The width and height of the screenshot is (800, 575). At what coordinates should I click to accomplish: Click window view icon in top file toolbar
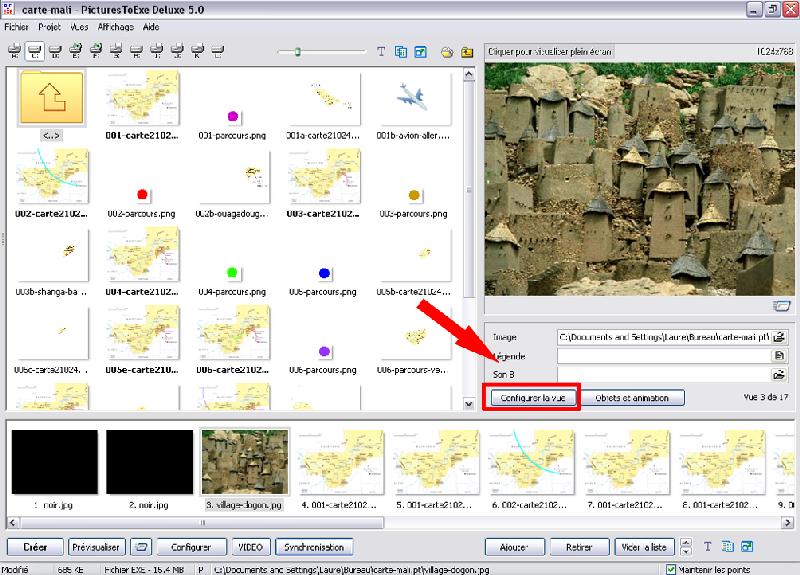420,52
